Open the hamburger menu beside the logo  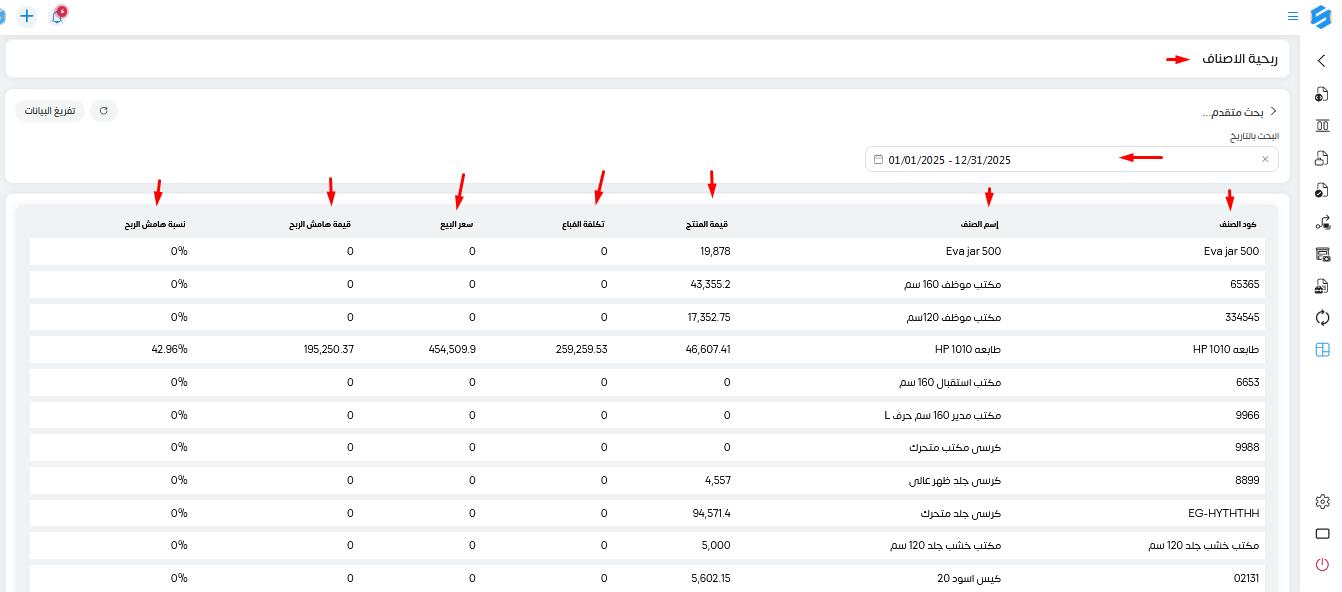click(x=1293, y=16)
